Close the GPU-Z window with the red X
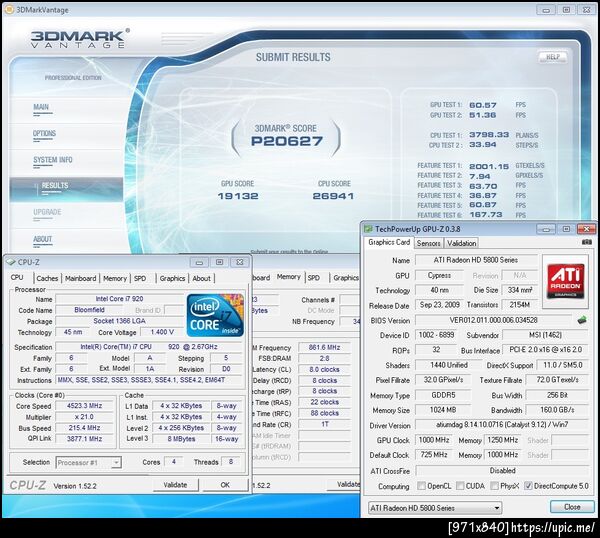This screenshot has height=538, width=600. coord(586,229)
